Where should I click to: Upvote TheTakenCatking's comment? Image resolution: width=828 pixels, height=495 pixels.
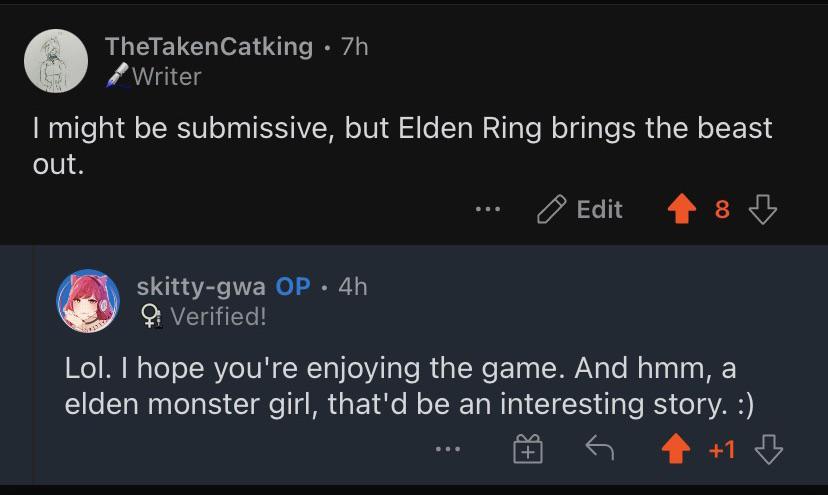point(682,209)
